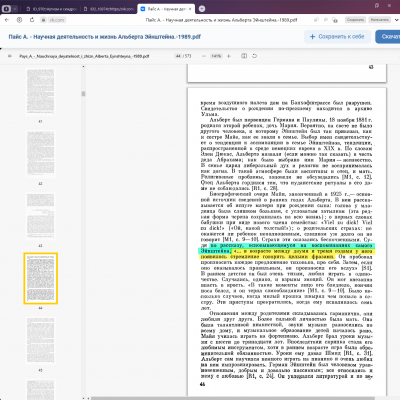
Task: Click the zoom percentage field 141%
Action: click(x=216, y=56)
